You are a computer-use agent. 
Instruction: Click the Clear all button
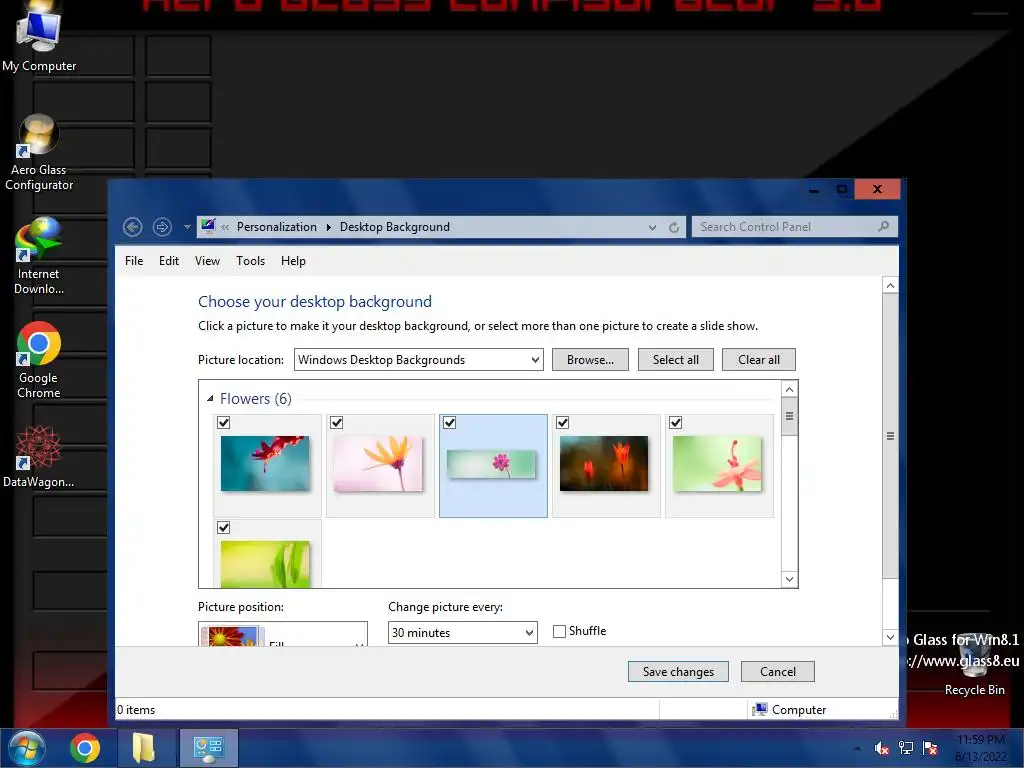pyautogui.click(x=759, y=360)
